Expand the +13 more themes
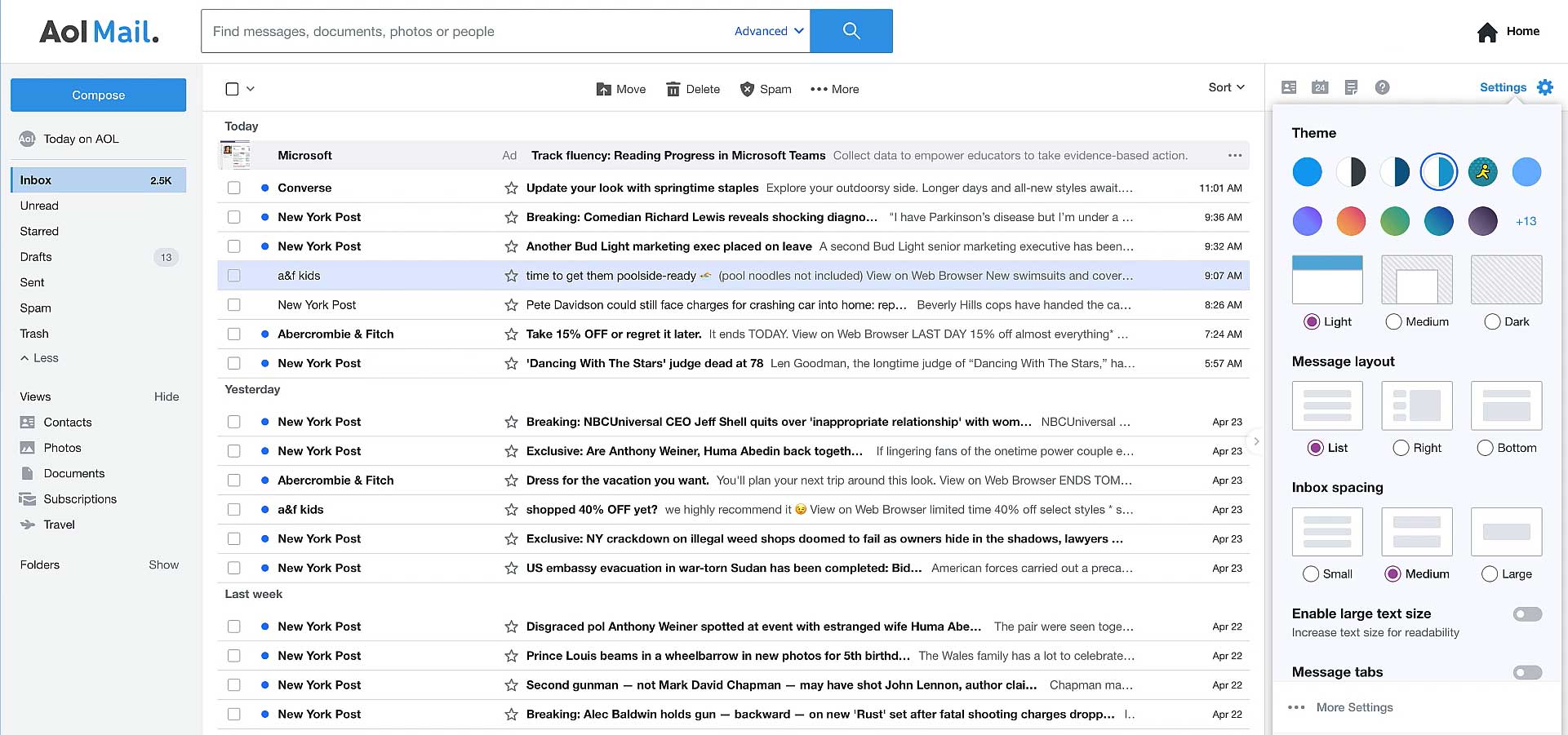The height and width of the screenshot is (735, 1568). coord(1526,221)
